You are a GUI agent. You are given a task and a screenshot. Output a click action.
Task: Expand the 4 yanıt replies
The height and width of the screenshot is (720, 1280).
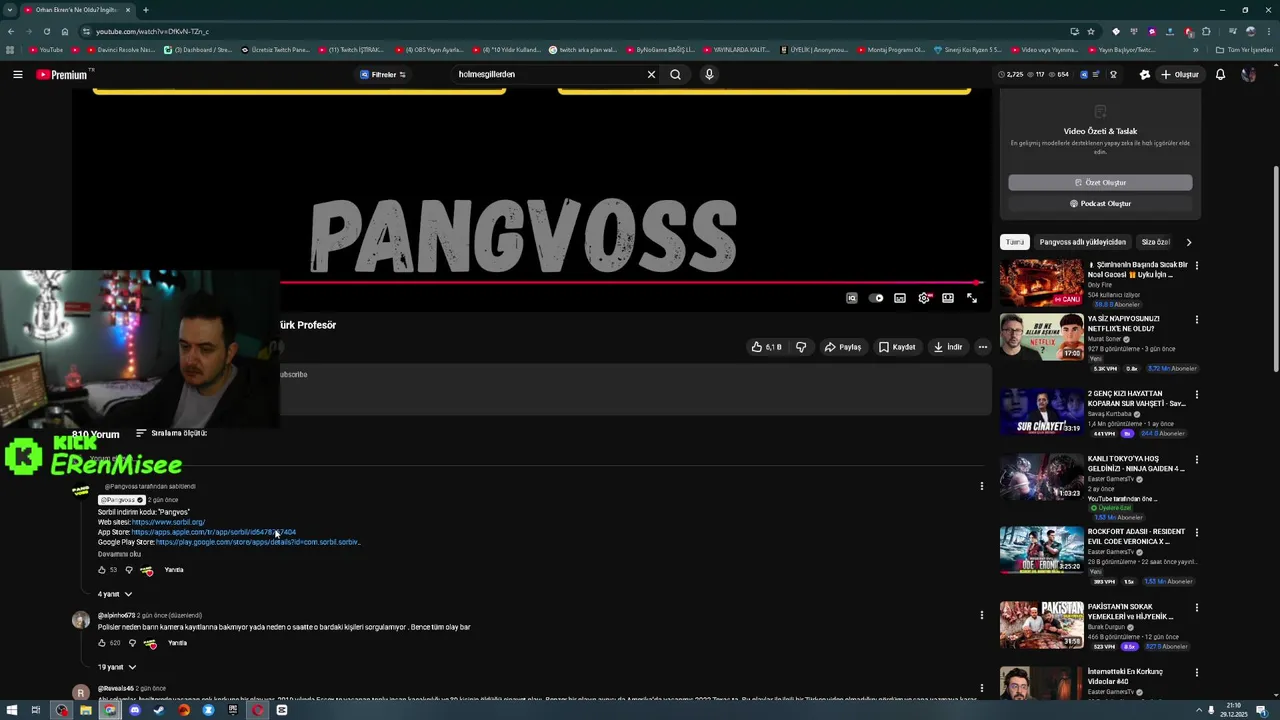coord(115,594)
